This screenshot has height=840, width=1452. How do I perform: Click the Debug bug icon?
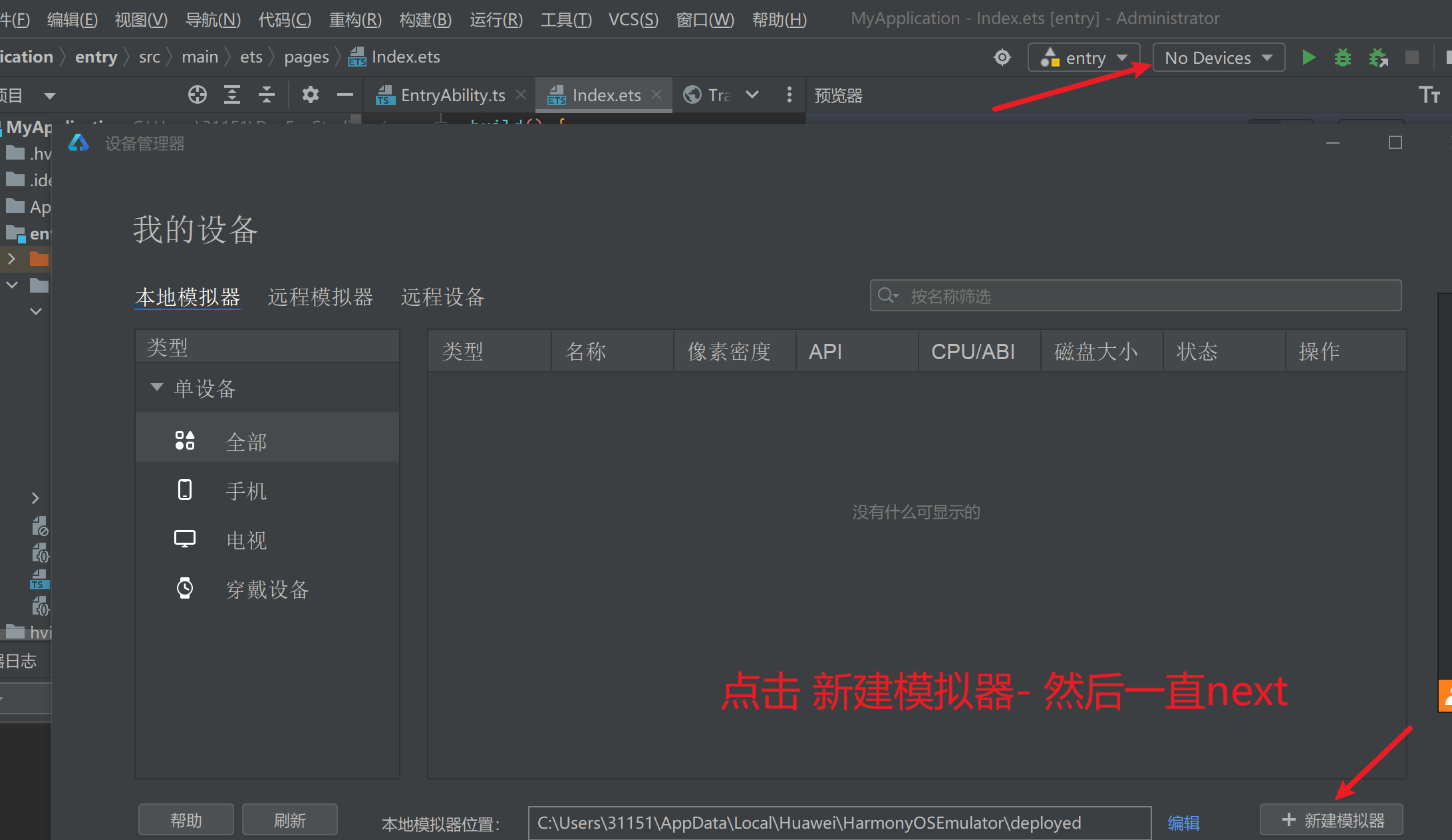click(x=1343, y=58)
